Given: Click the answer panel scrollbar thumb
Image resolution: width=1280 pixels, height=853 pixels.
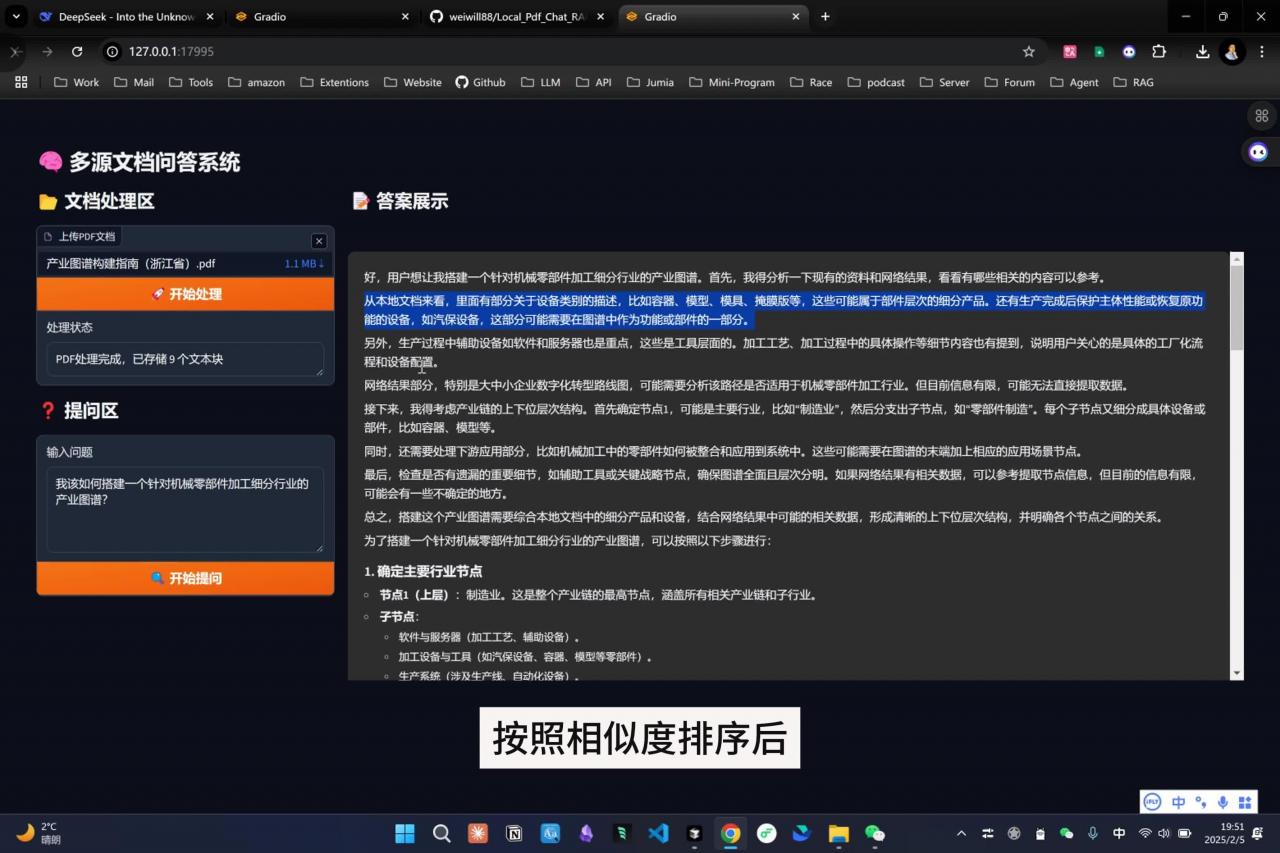Looking at the screenshot, I should [1237, 308].
